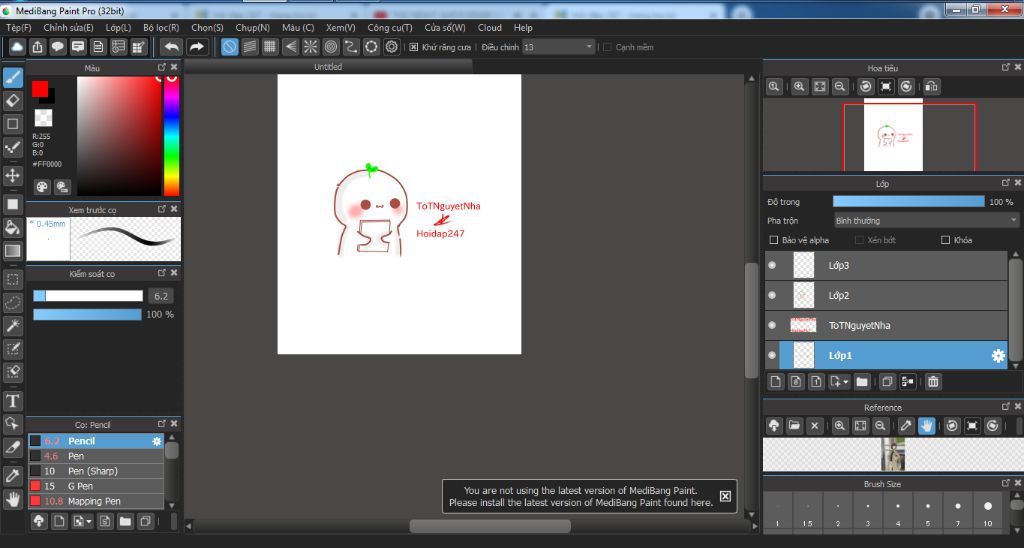Select the Brush tool in left toolbar
Screen dimensions: 1024x548
pyautogui.click(x=12, y=78)
